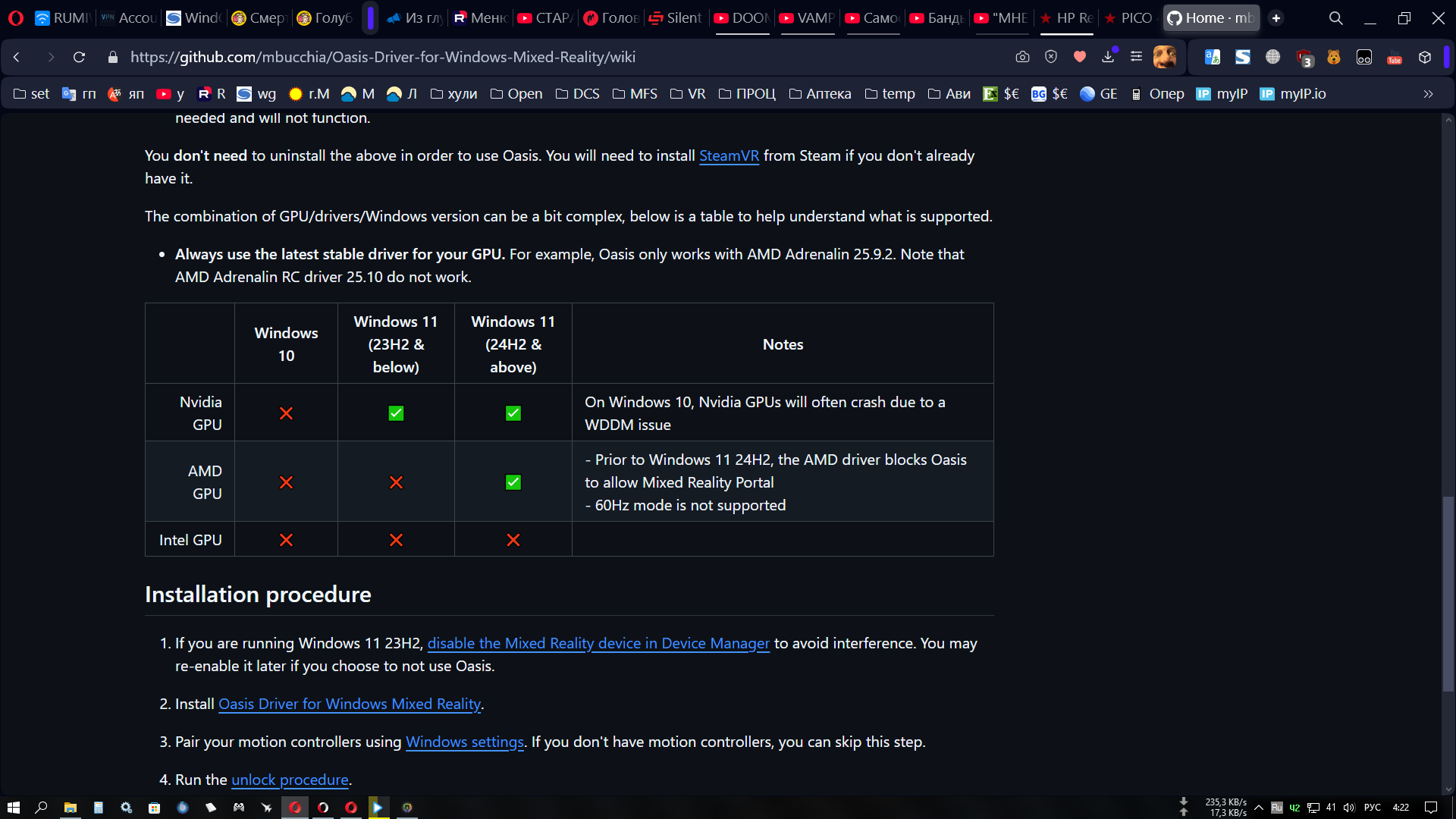Switch to the DOOM YouTube tab

tap(742, 18)
